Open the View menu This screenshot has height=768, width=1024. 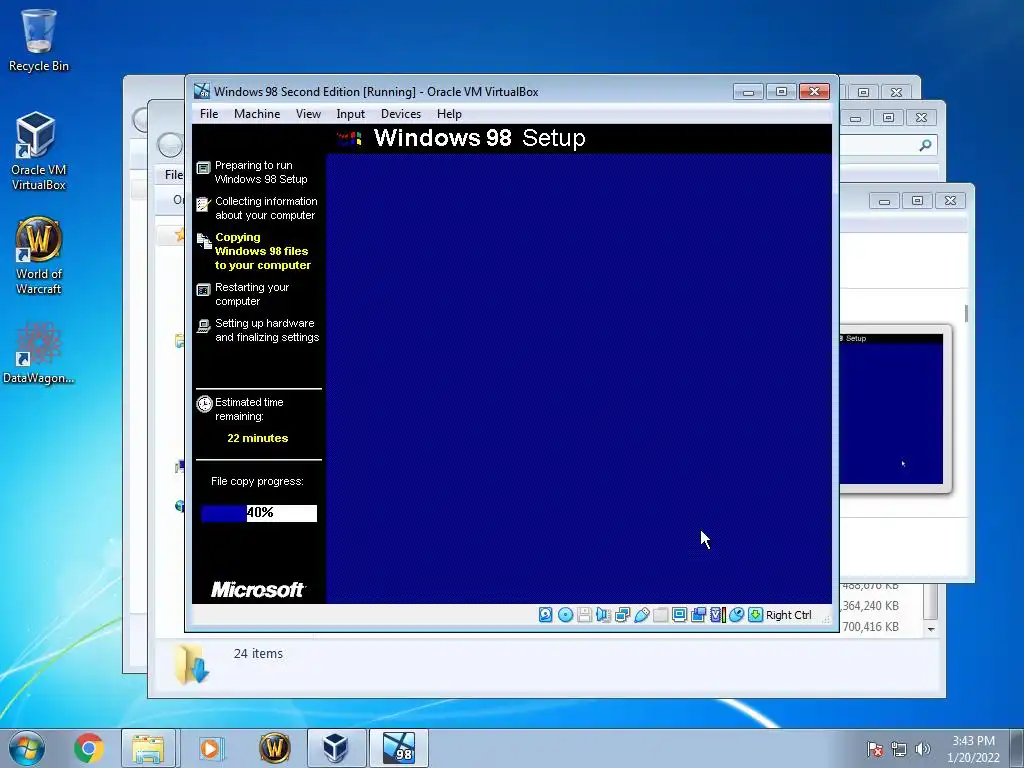[308, 114]
